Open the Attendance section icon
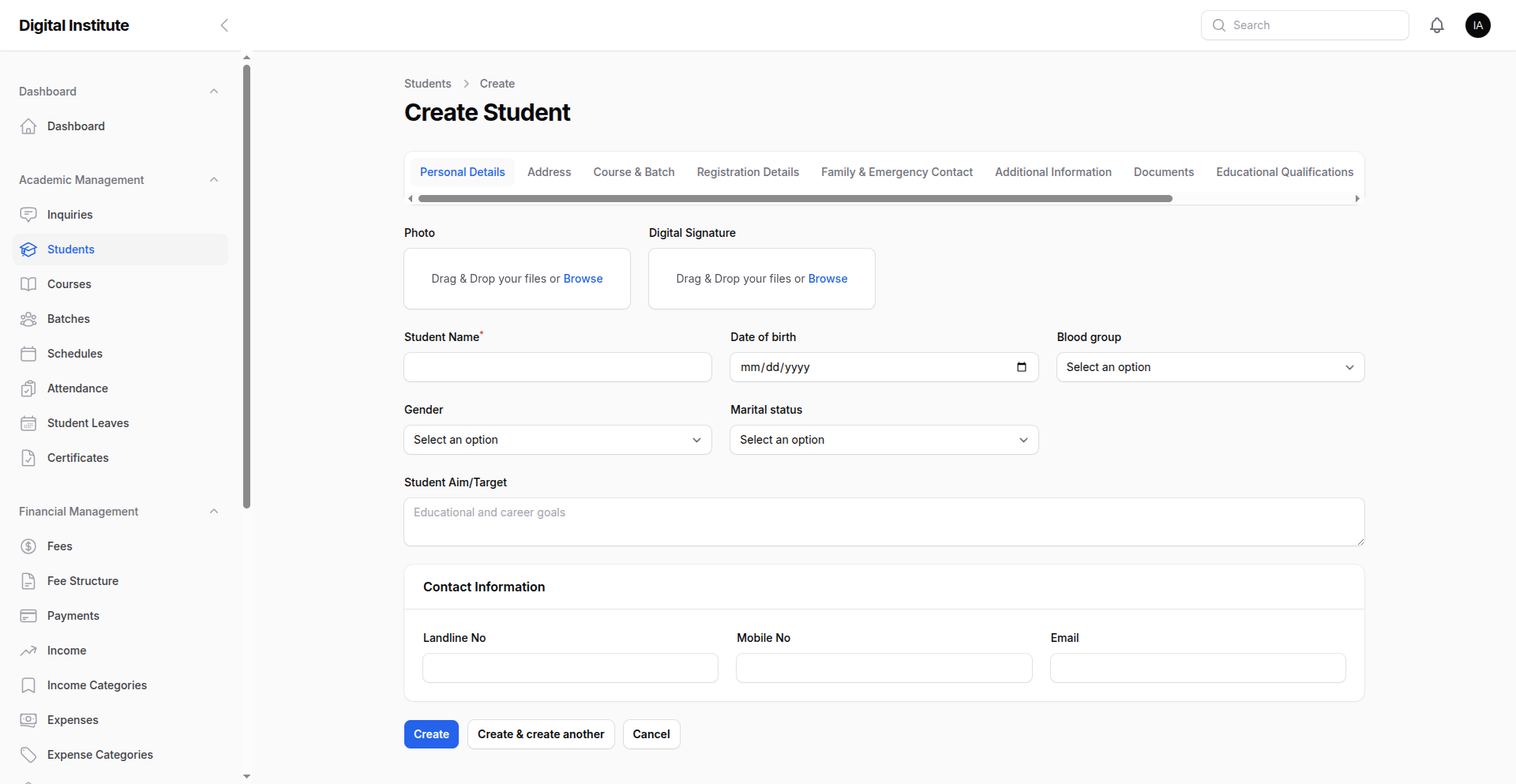Screen dimensions: 1516x784 pos(28,388)
